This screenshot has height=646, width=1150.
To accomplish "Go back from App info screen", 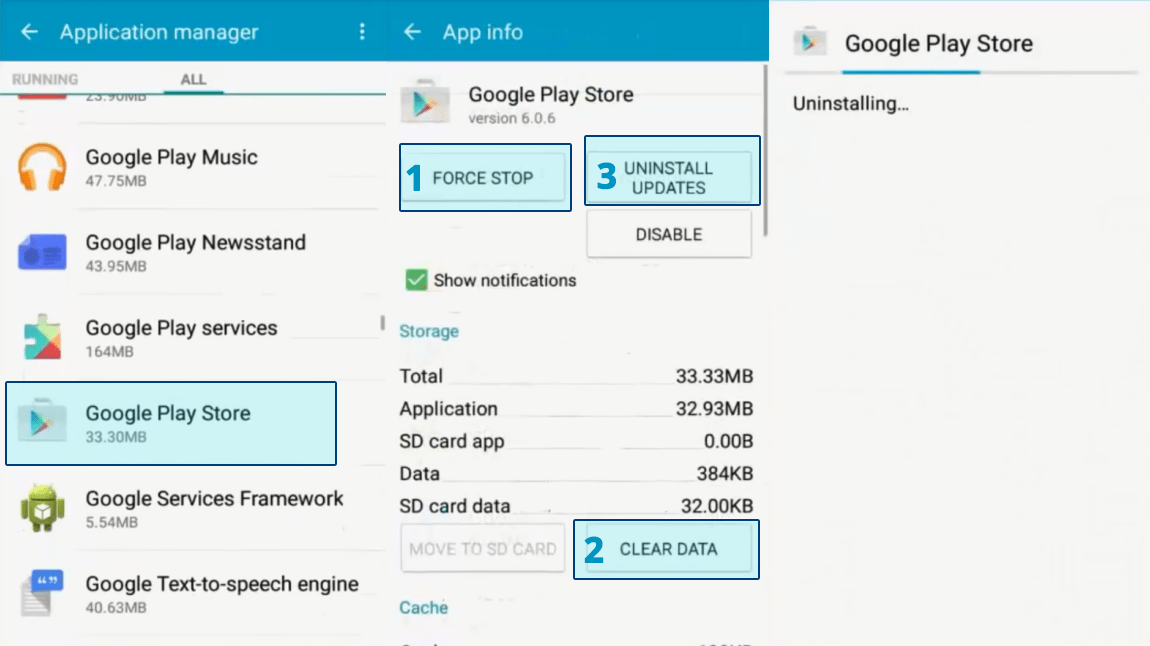I will (412, 32).
